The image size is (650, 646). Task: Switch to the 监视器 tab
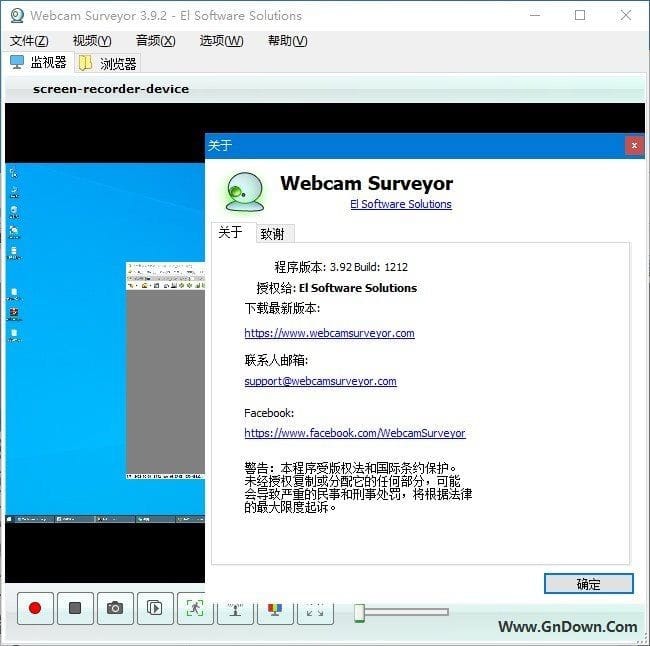click(39, 62)
